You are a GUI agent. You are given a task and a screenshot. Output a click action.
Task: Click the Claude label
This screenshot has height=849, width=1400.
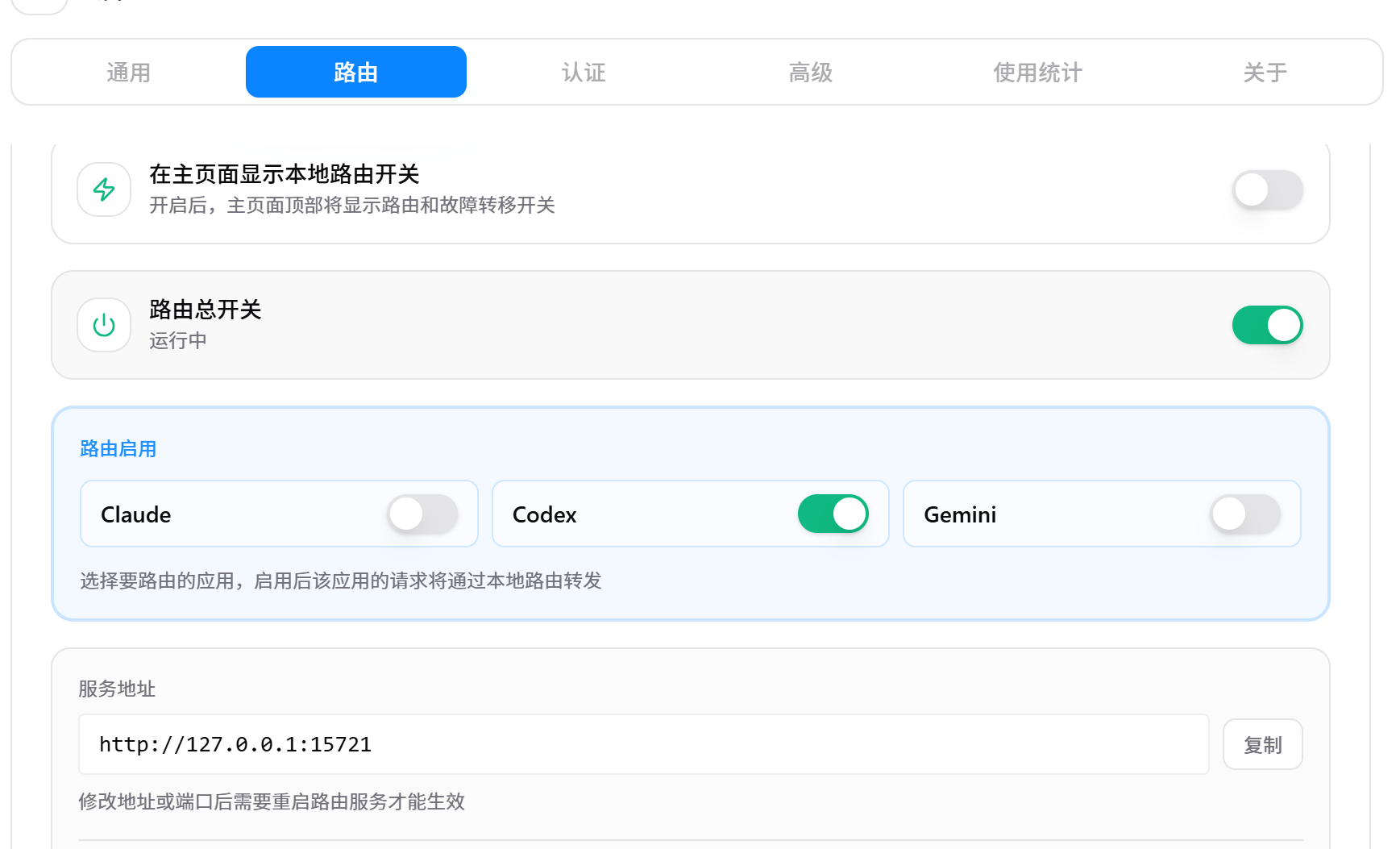[x=136, y=514]
